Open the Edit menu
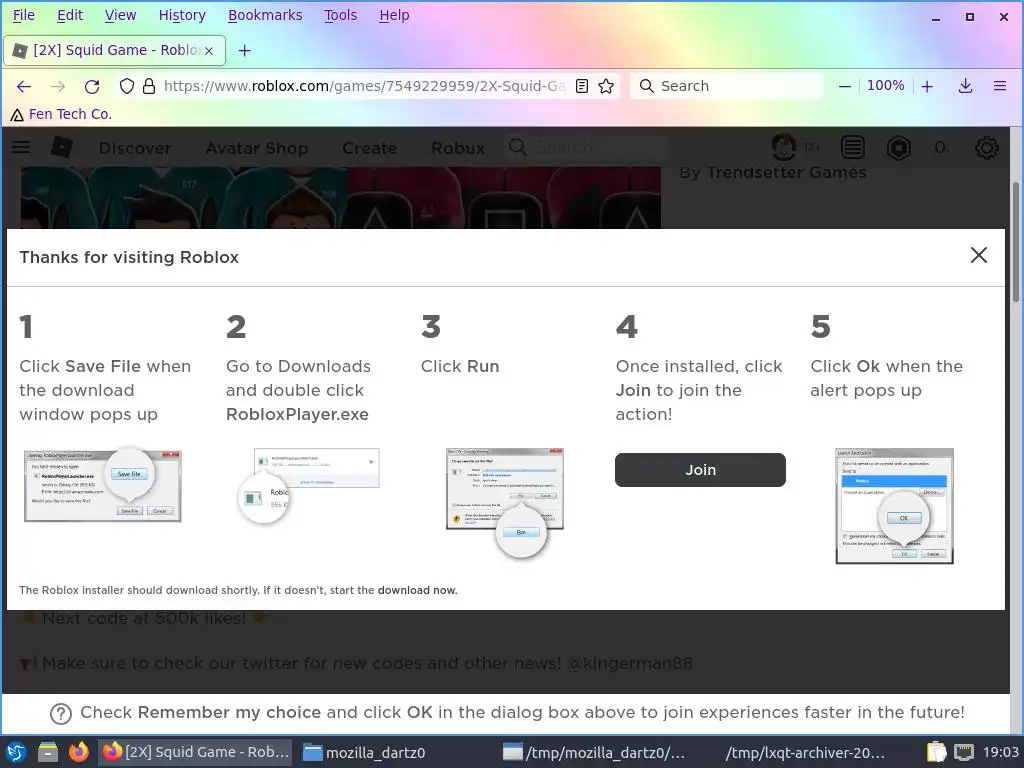Image resolution: width=1024 pixels, height=768 pixels. pyautogui.click(x=70, y=15)
